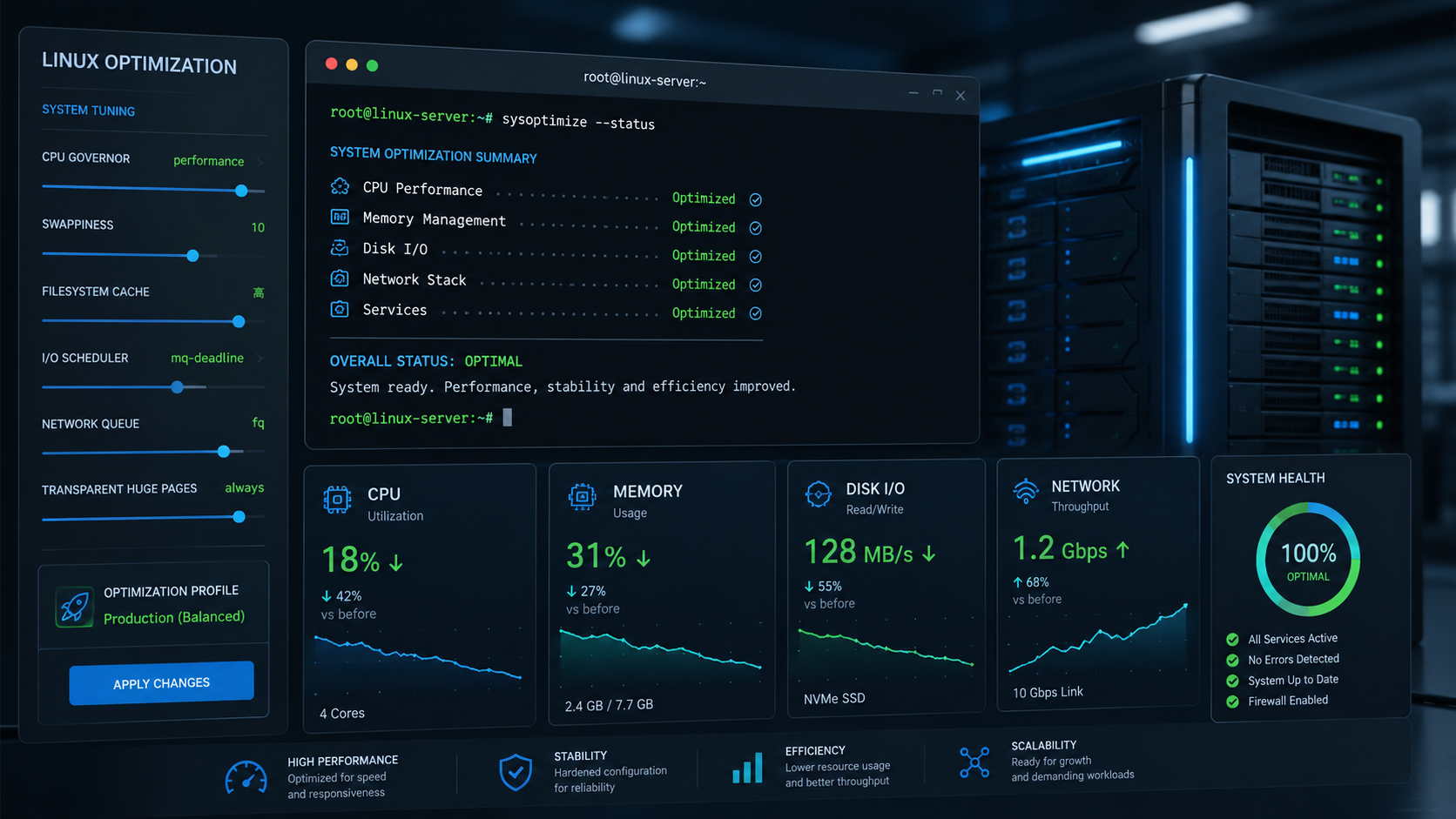The width and height of the screenshot is (1456, 819).
Task: Click the CPU Utilization chip icon
Action: click(337, 500)
